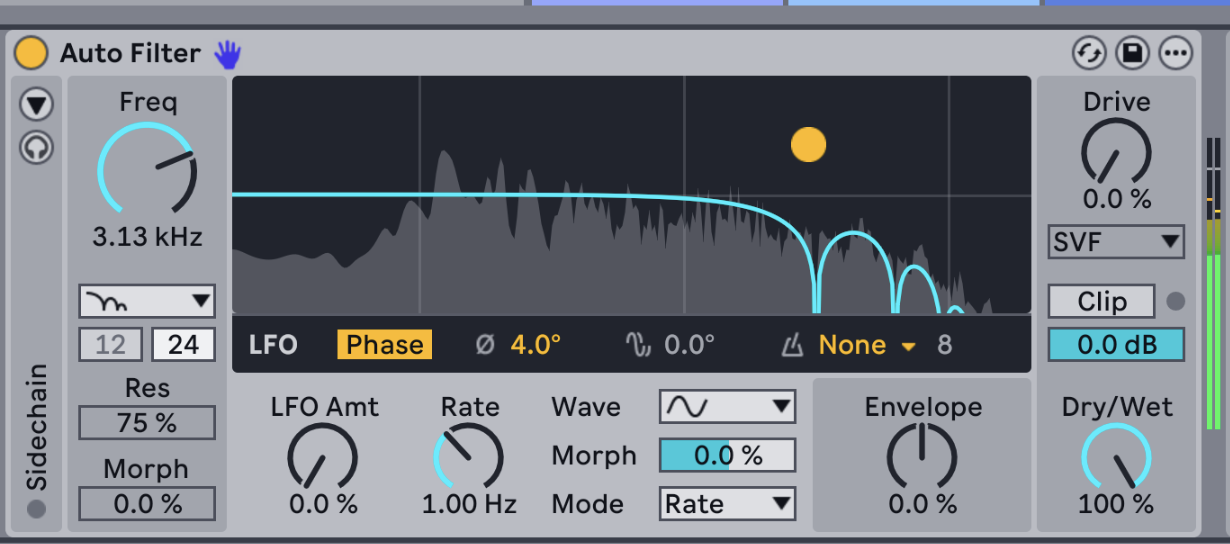Save preset with the disk icon
Screen dimensions: 1230x544
click(x=1132, y=53)
